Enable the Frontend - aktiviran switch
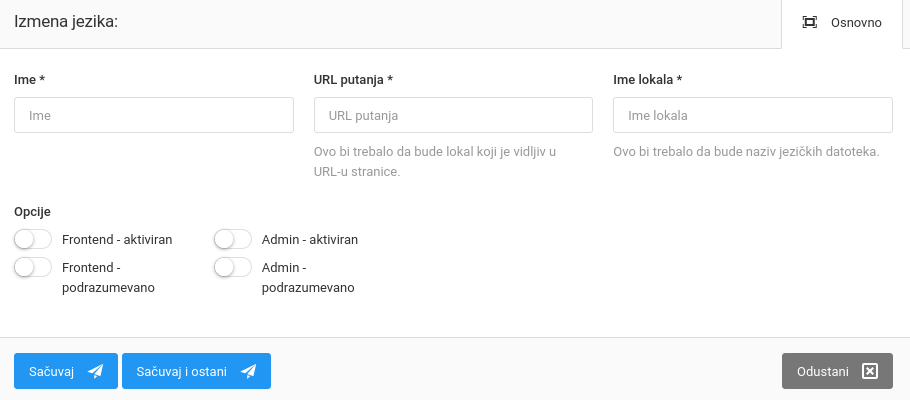Viewport: 910px width, 400px height. [33, 239]
